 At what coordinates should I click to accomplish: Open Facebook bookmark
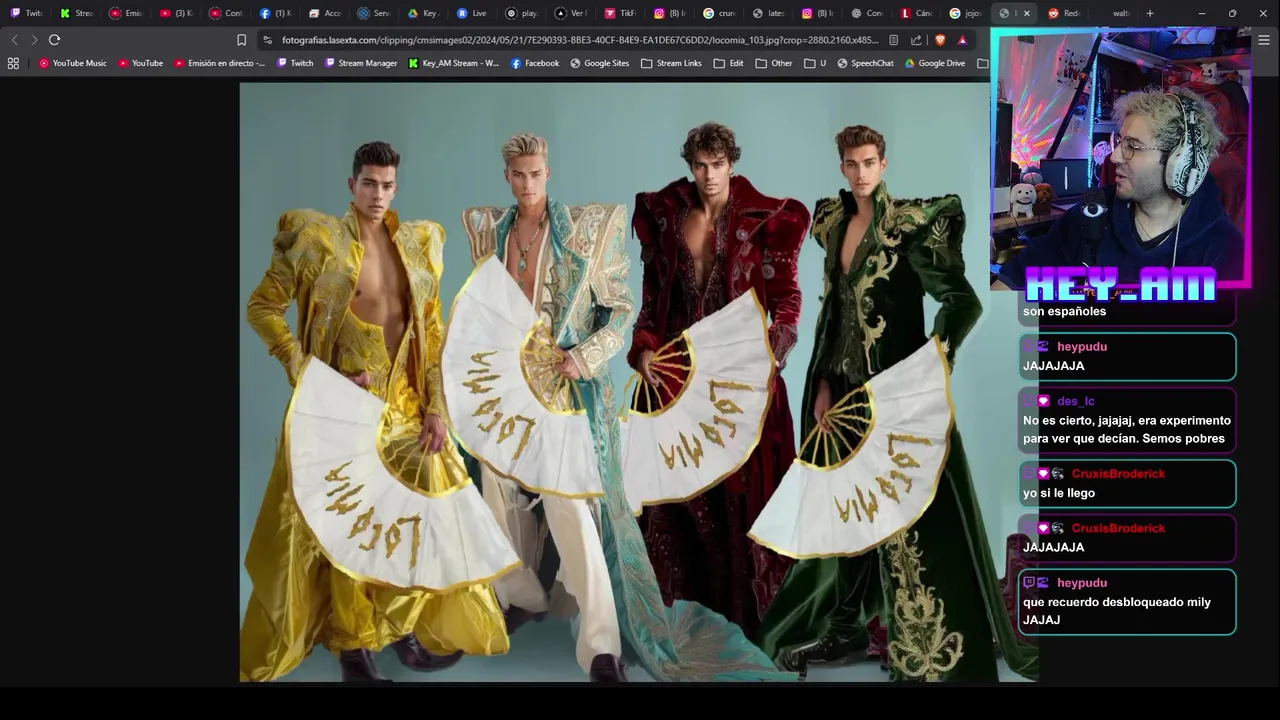pyautogui.click(x=535, y=63)
